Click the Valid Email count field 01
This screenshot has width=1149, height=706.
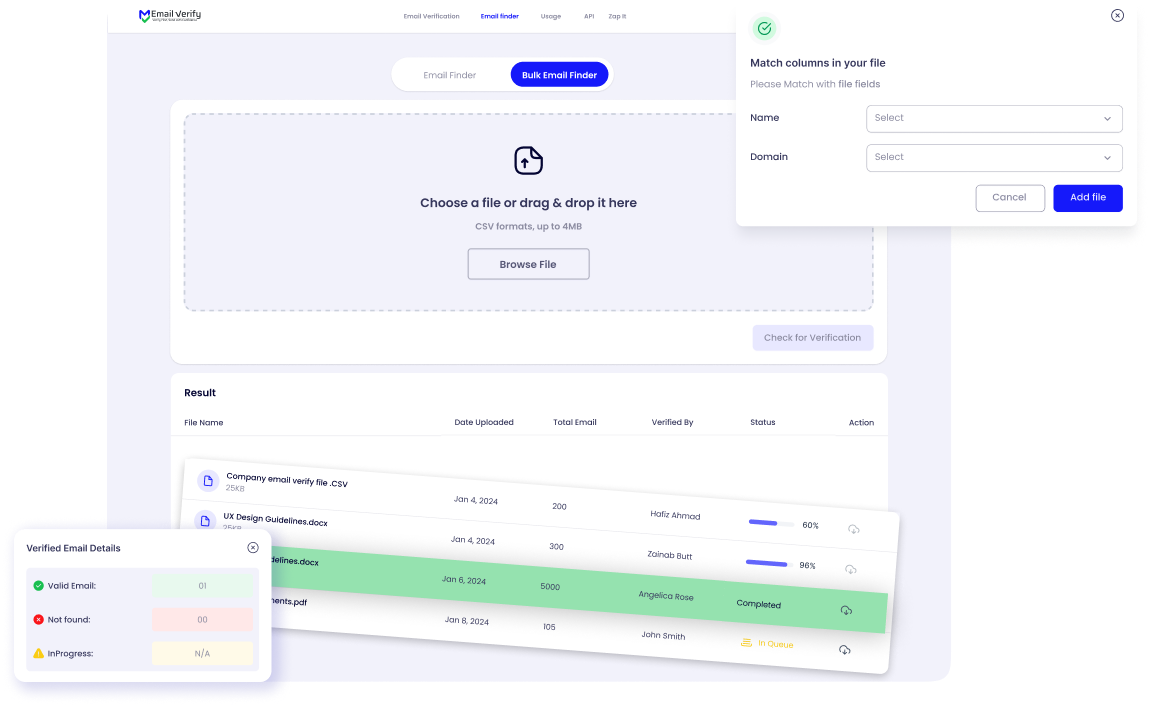pos(202,586)
